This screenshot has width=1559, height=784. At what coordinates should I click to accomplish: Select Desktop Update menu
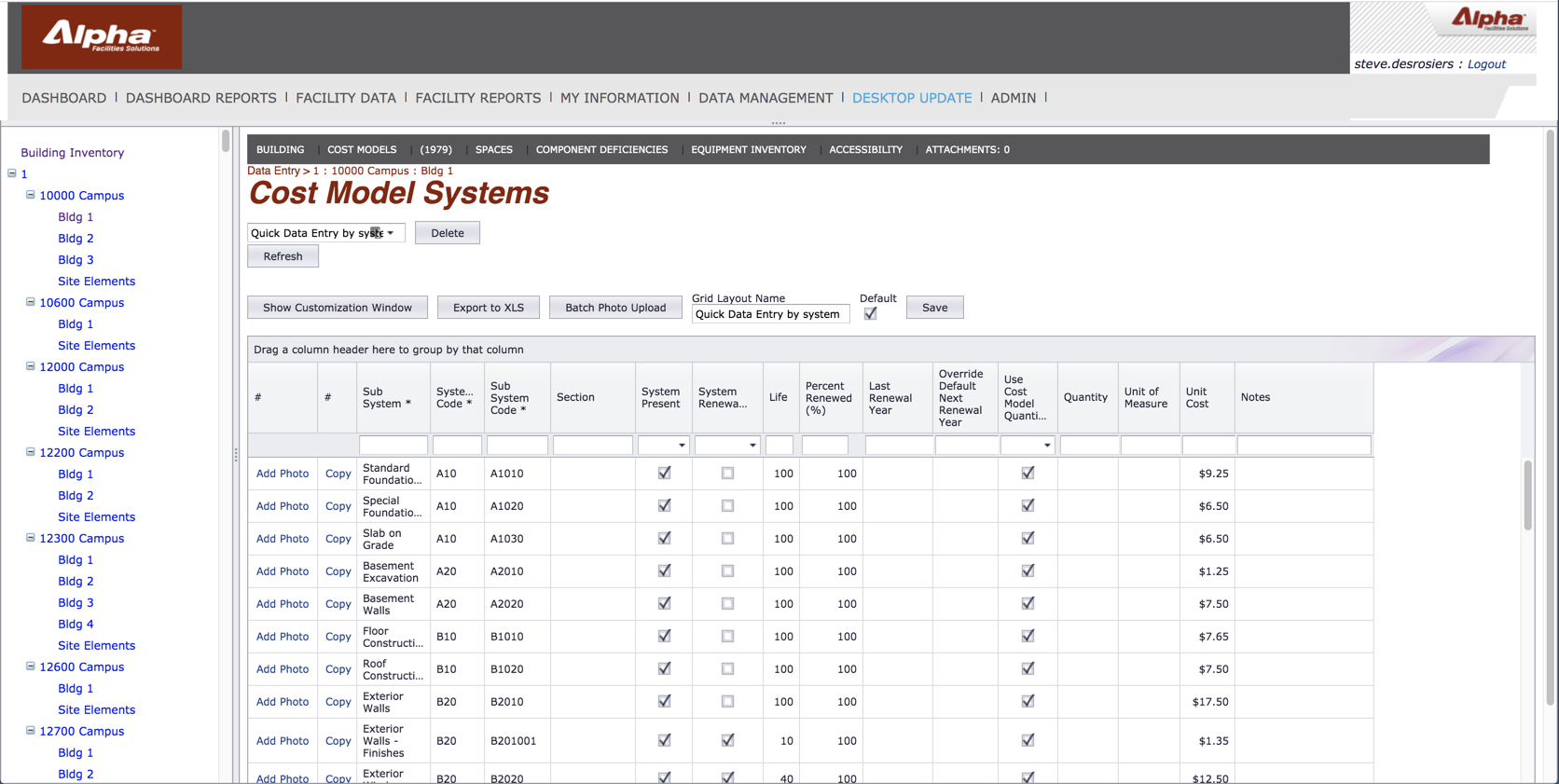point(912,98)
